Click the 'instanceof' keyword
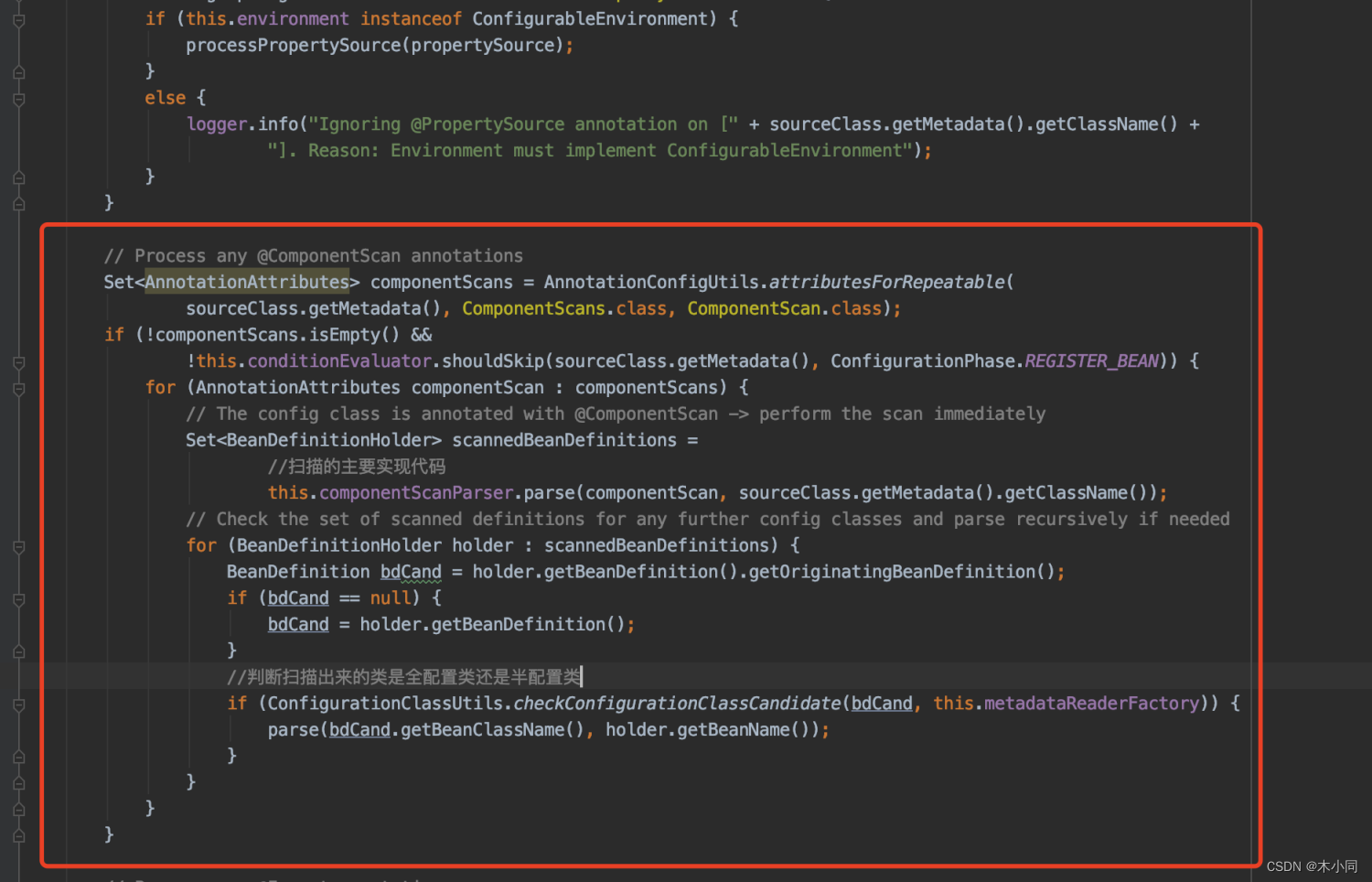Image resolution: width=1372 pixels, height=882 pixels. [411, 19]
